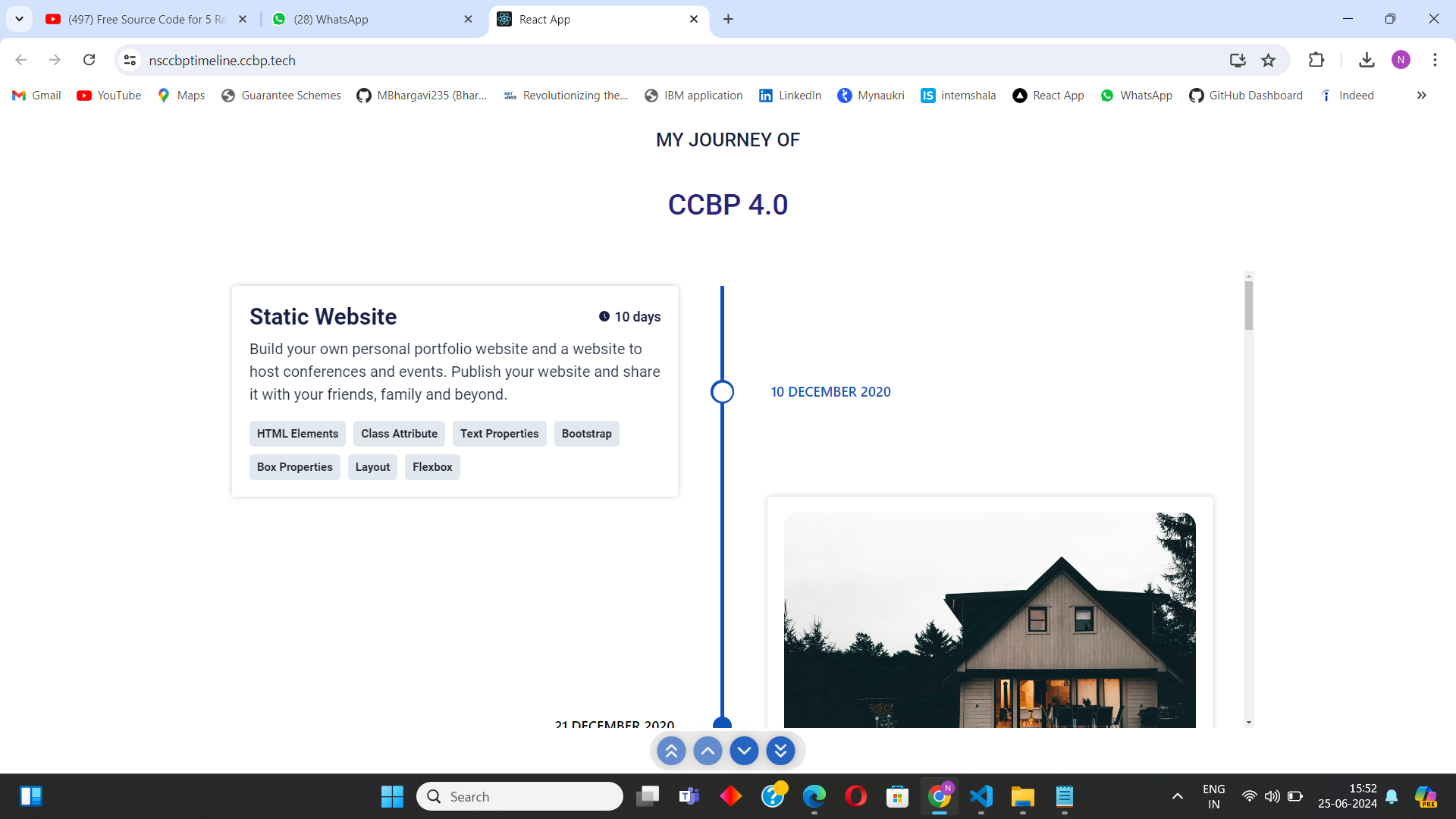Open Opera browser from taskbar
The image size is (1456, 819).
856,796
